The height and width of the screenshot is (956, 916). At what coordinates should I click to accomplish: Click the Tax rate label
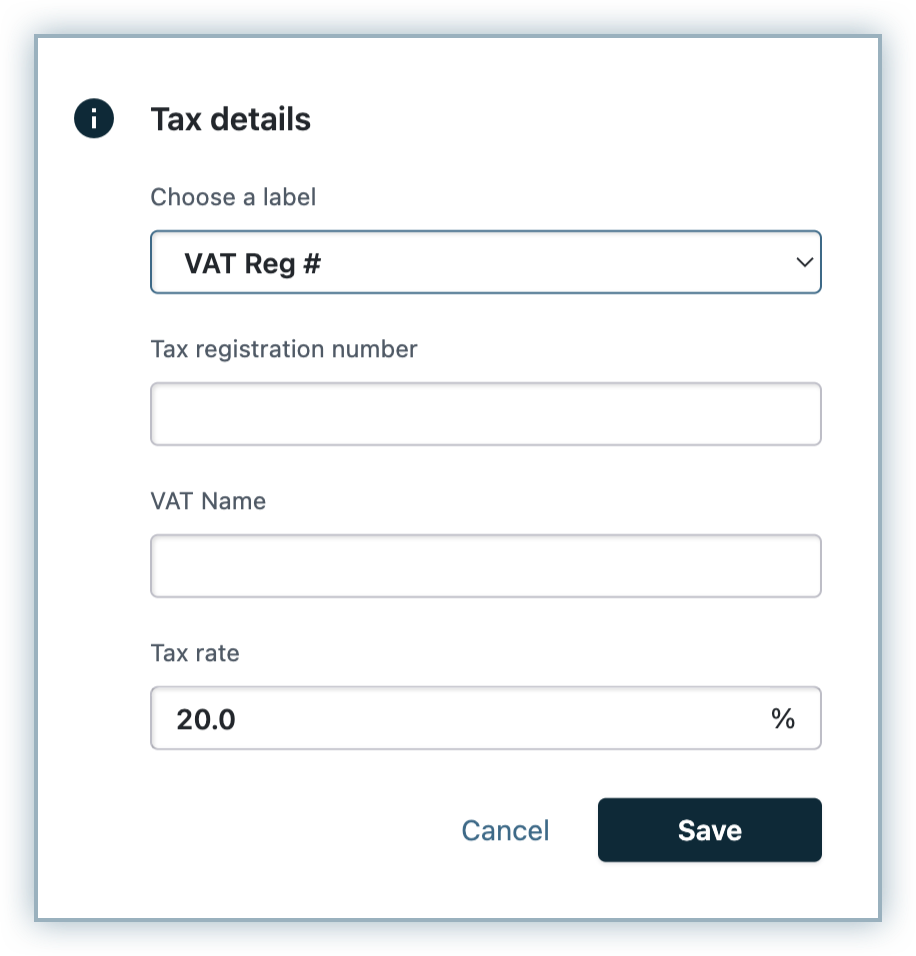[x=195, y=653]
